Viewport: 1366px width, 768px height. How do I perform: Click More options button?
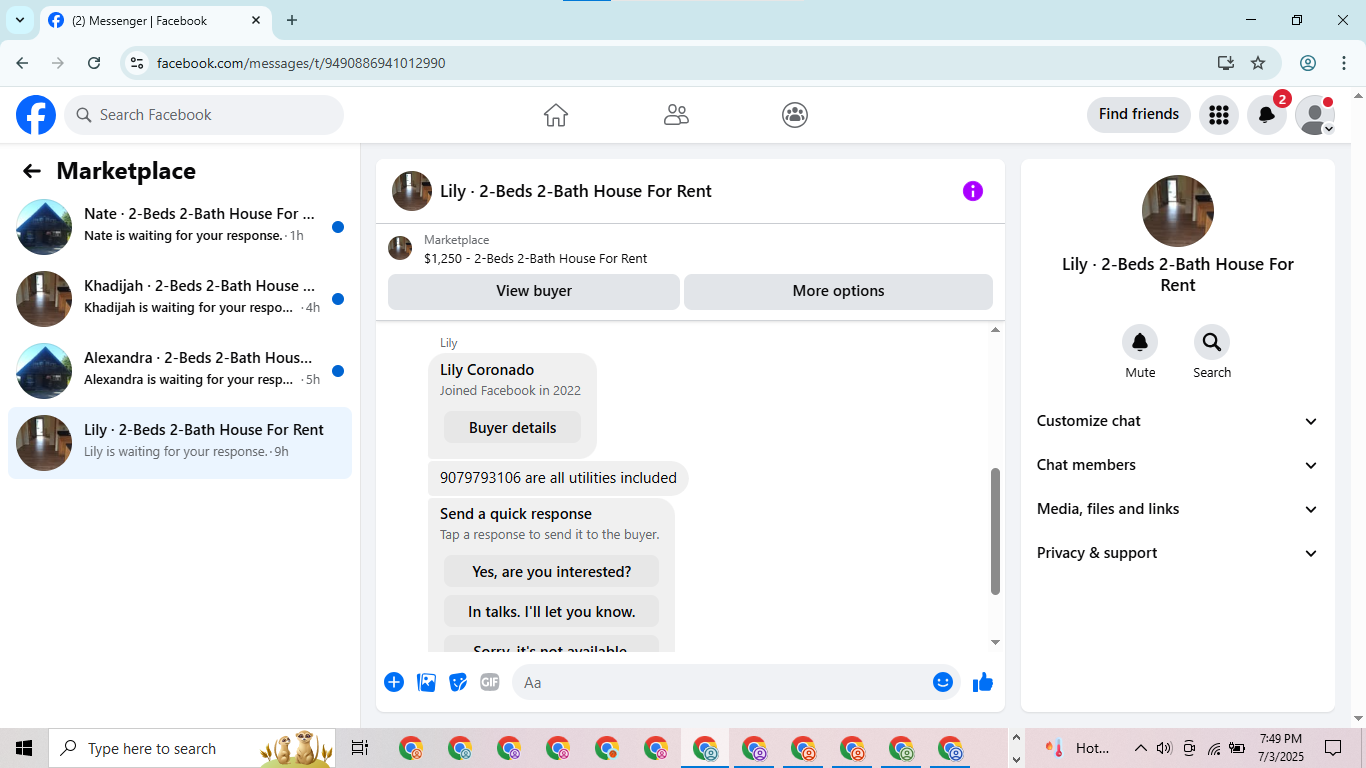point(838,291)
